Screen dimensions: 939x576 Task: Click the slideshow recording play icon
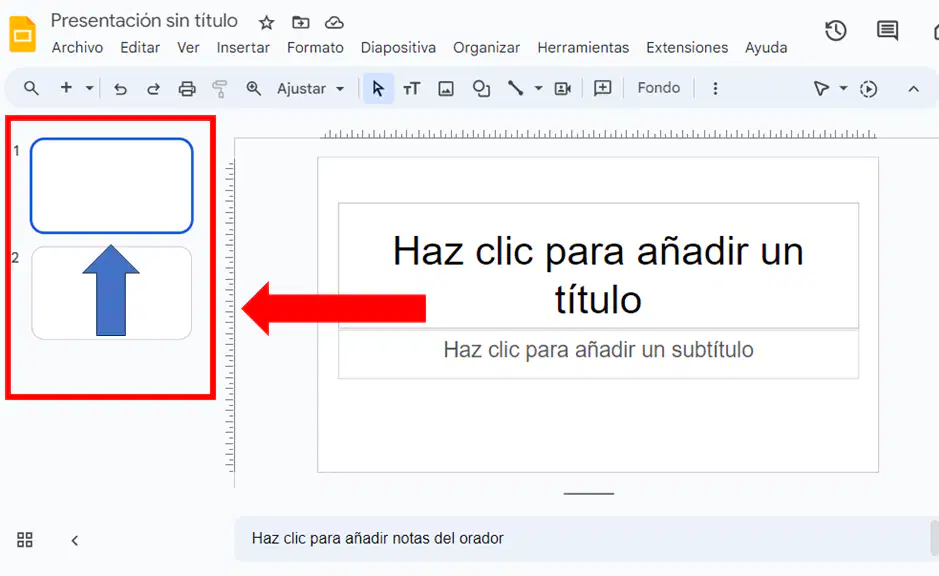click(x=868, y=89)
